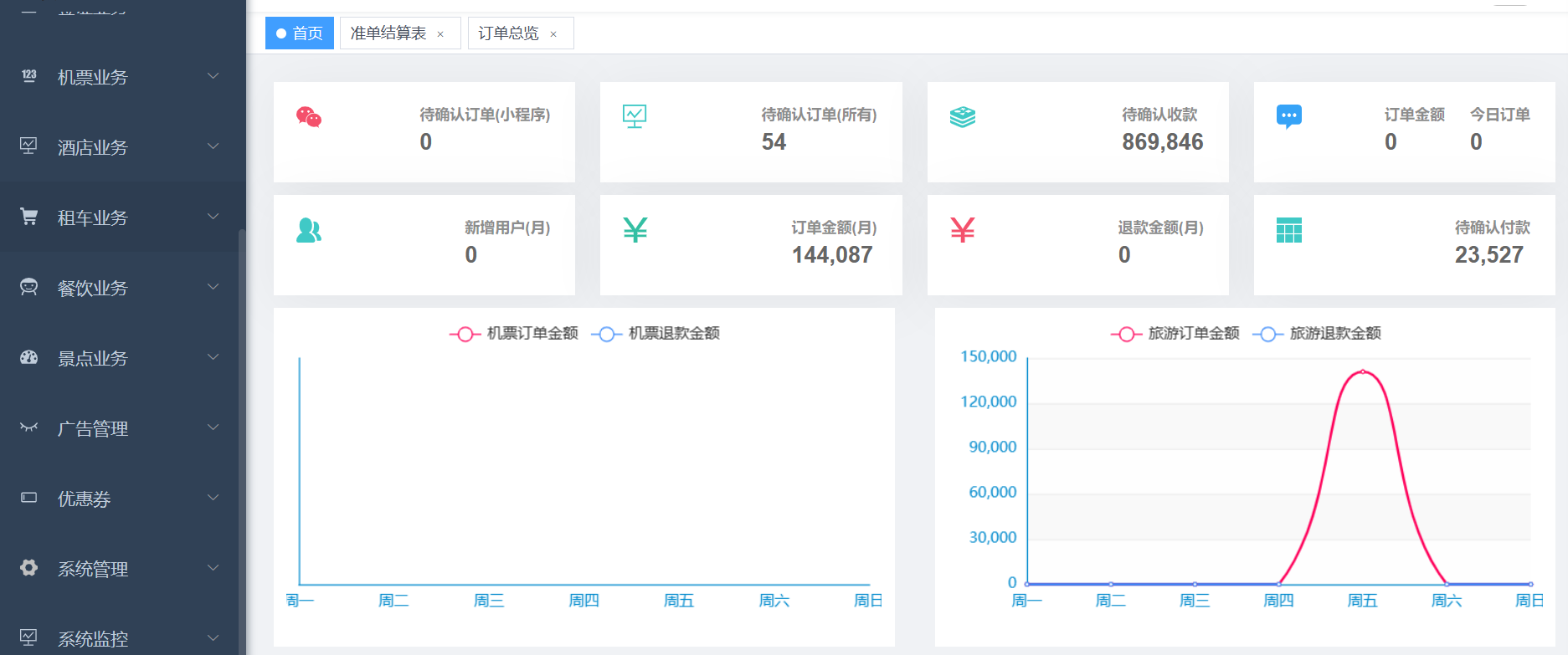The height and width of the screenshot is (655, 1568).
Task: Expand the 餐饮业务 menu chevron
Action: coord(213,286)
